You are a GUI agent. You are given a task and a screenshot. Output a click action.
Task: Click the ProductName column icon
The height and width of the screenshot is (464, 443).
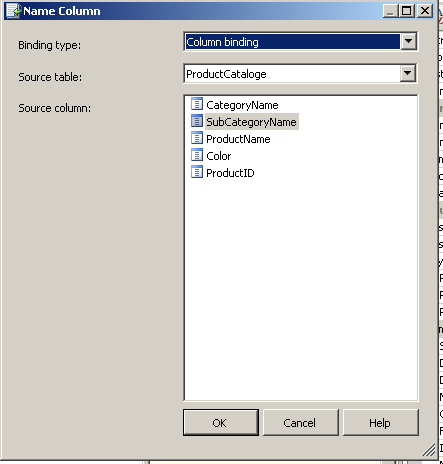(197, 138)
